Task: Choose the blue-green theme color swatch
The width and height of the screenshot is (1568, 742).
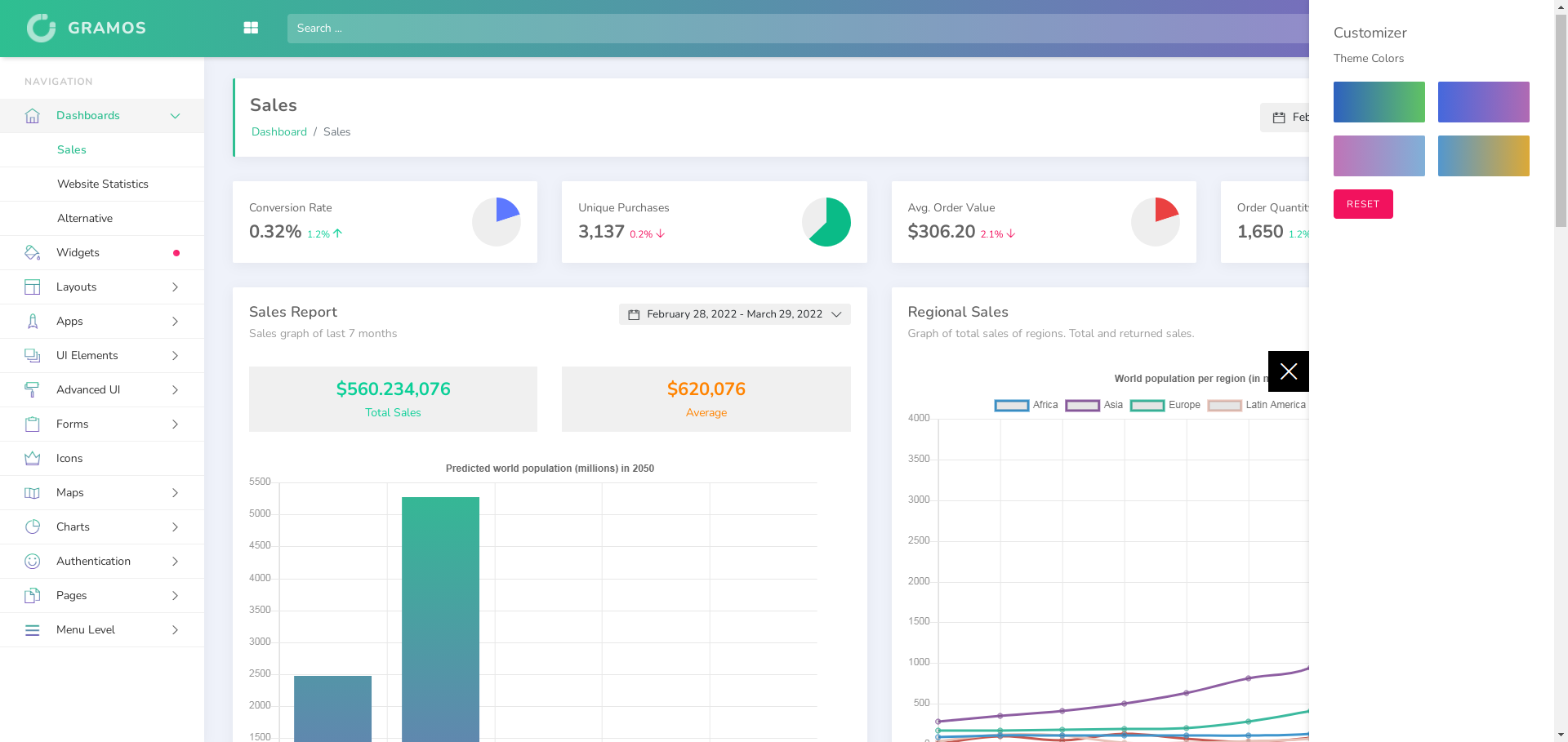Action: click(1379, 102)
